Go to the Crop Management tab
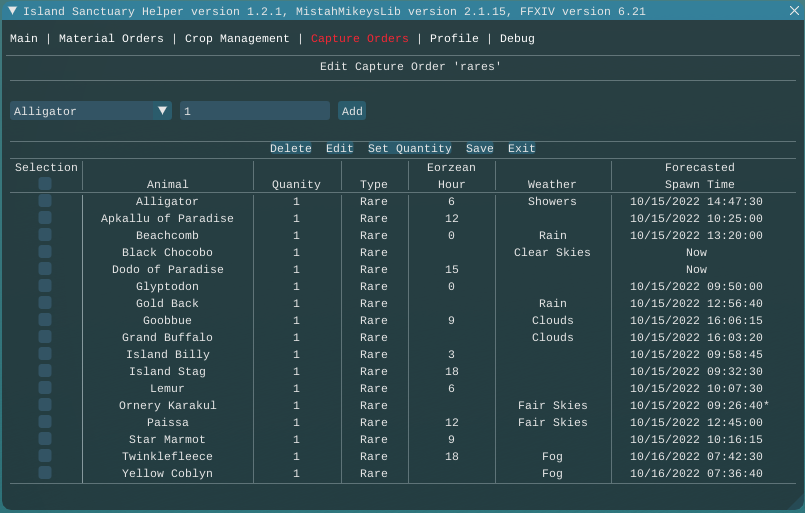The width and height of the screenshot is (805, 513). pos(237,39)
